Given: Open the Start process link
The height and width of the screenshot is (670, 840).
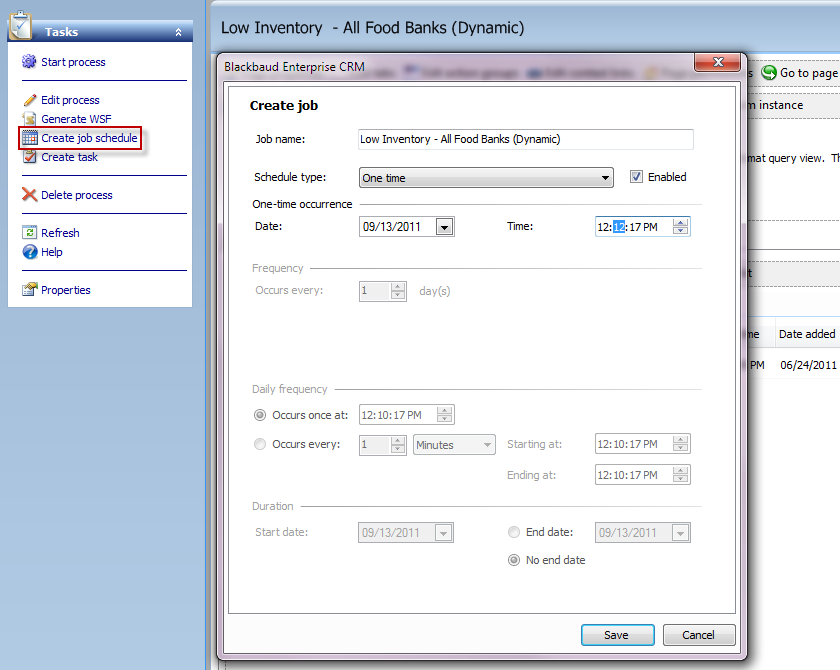Looking at the screenshot, I should [x=73, y=62].
